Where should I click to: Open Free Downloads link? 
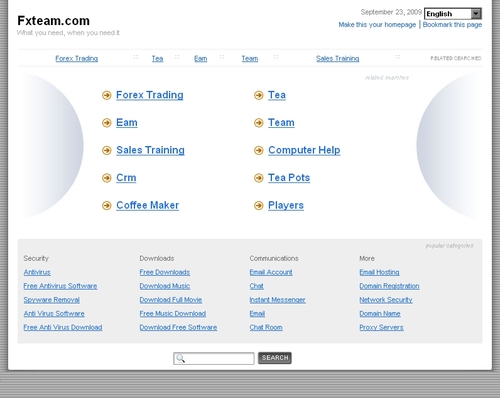click(x=165, y=272)
